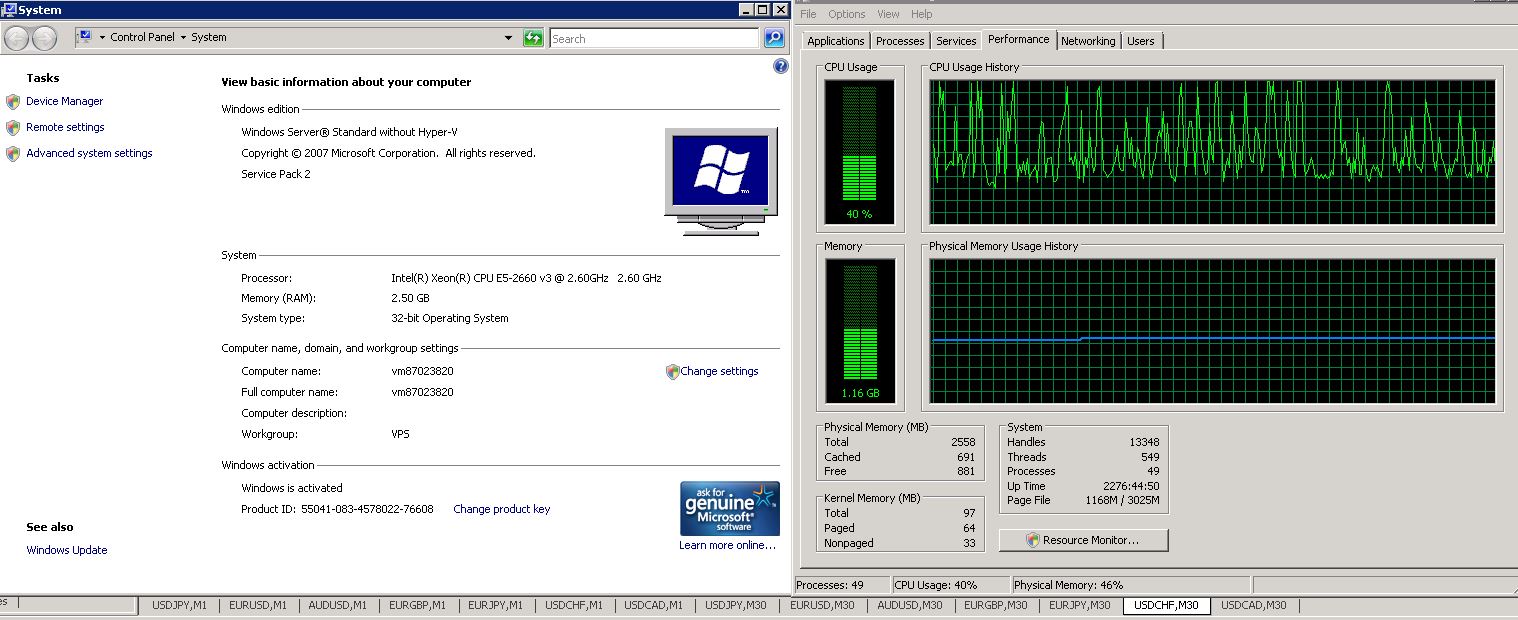Click Change settings link
Image resolution: width=1518 pixels, height=620 pixels.
click(719, 371)
